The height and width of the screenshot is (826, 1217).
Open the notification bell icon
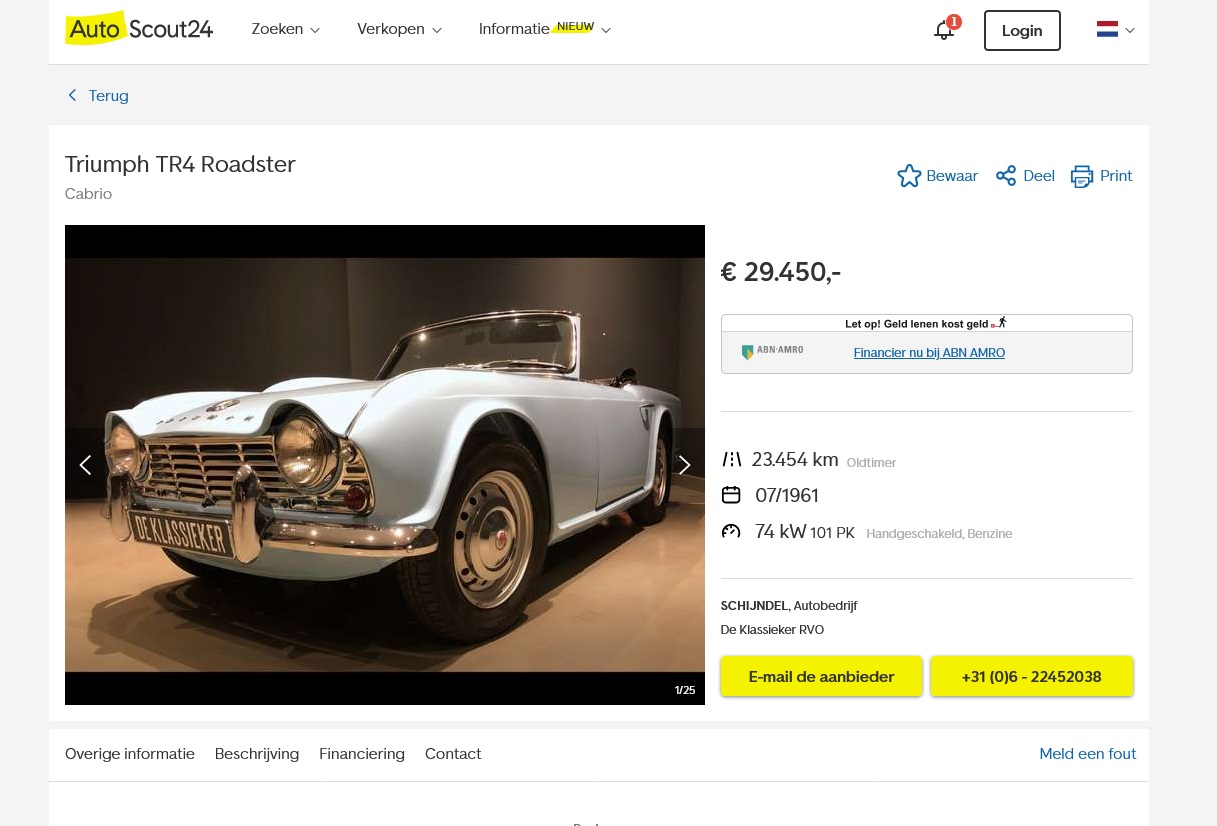[x=943, y=30]
